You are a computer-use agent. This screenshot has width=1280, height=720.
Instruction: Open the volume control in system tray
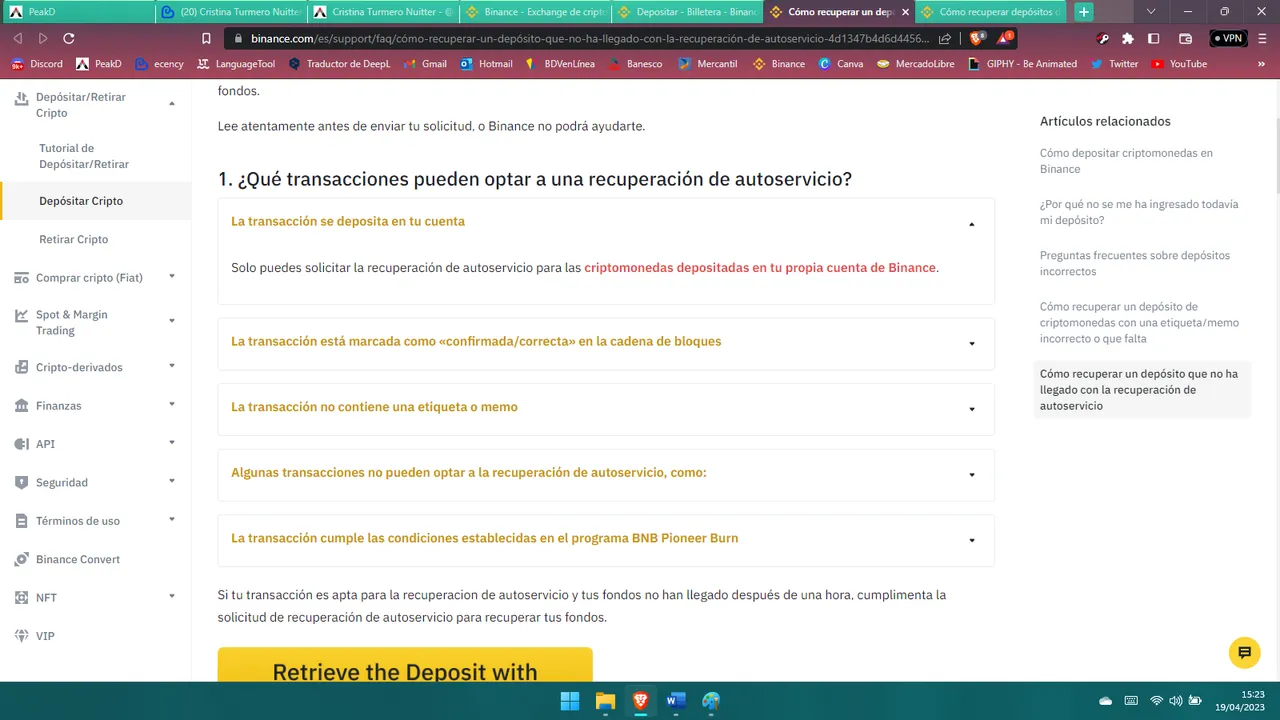[1176, 700]
